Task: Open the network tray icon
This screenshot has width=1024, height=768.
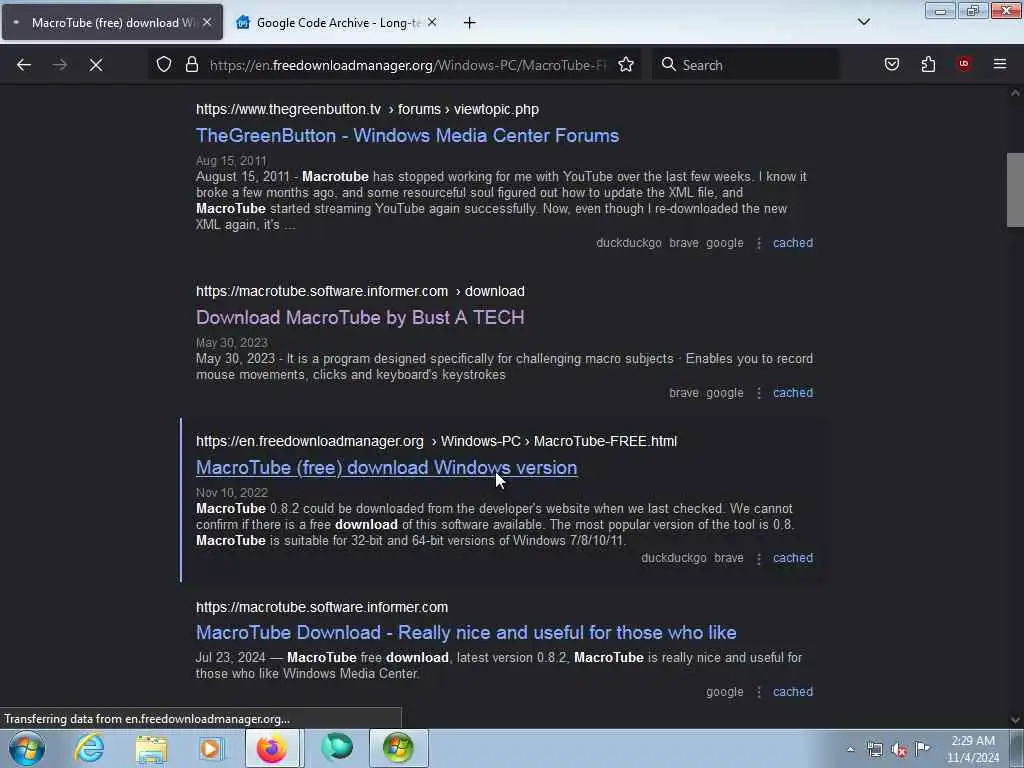Action: point(874,749)
